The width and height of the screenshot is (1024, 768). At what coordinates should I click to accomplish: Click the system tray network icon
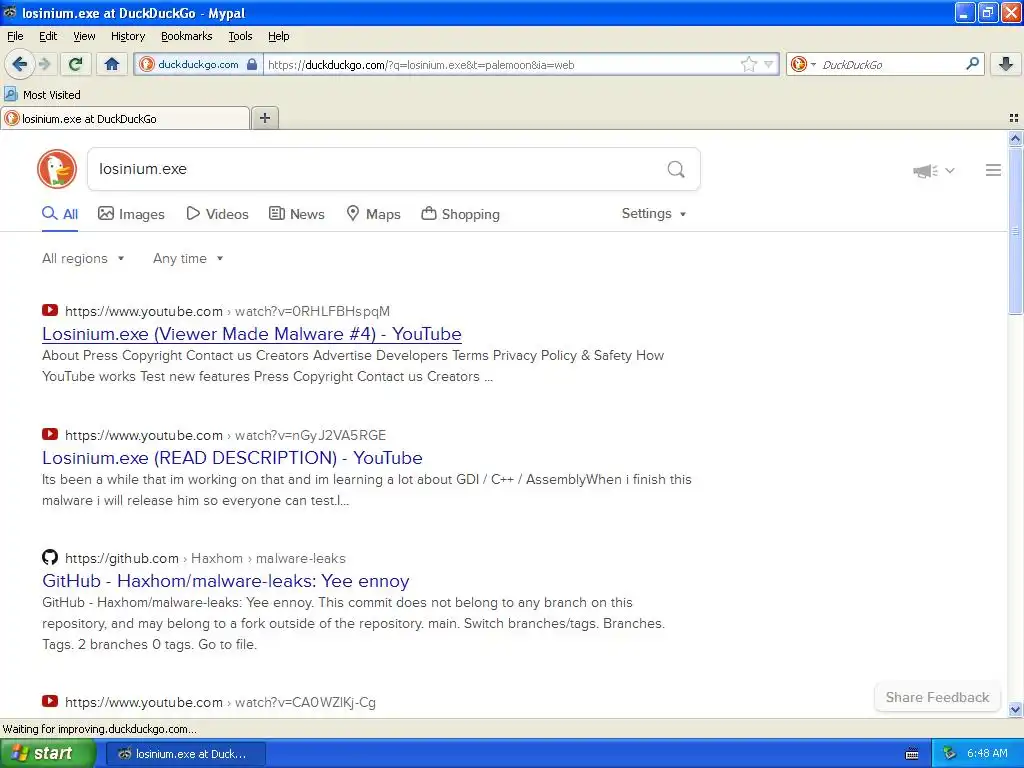click(949, 753)
